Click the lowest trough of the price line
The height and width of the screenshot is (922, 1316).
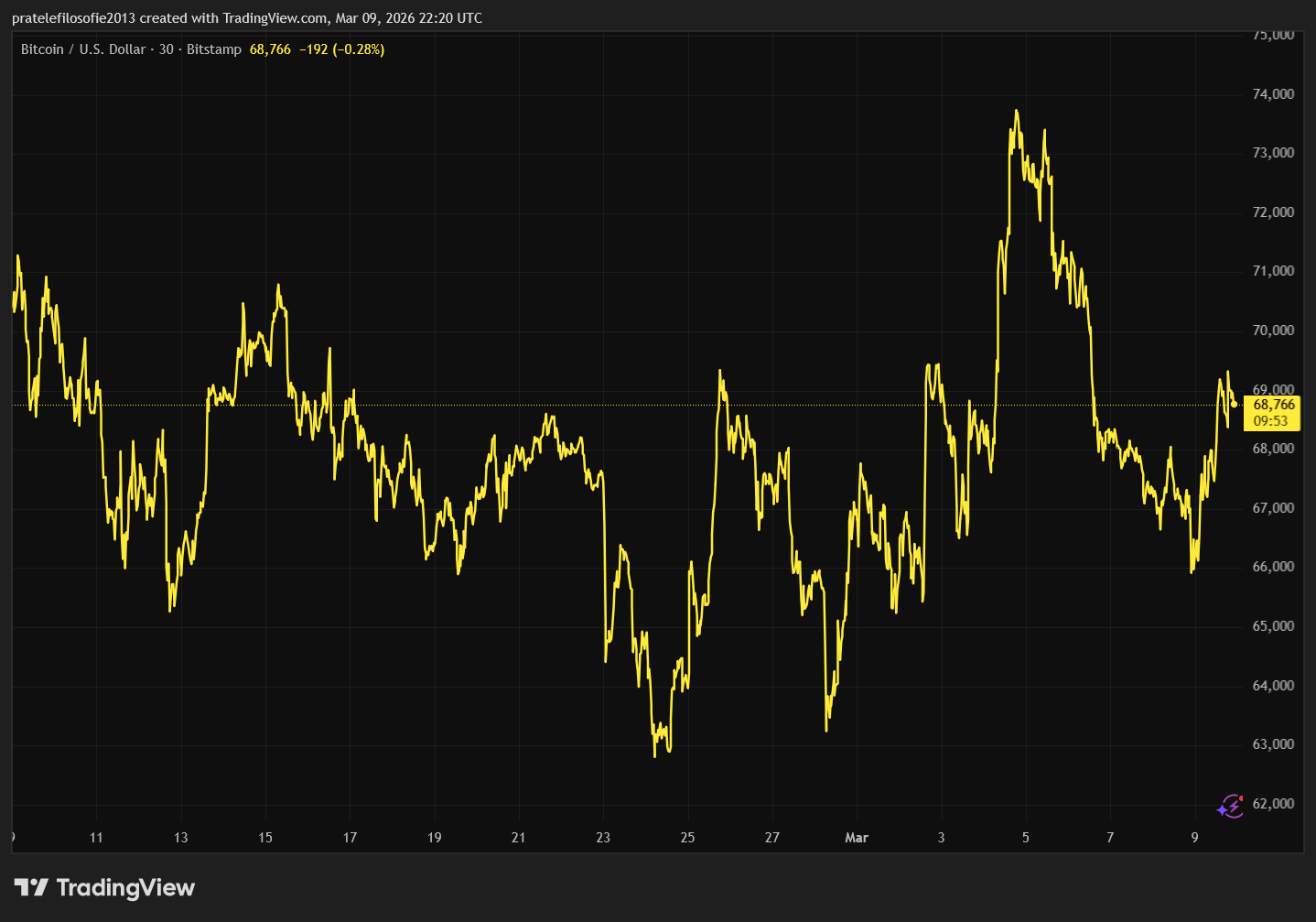tap(655, 754)
